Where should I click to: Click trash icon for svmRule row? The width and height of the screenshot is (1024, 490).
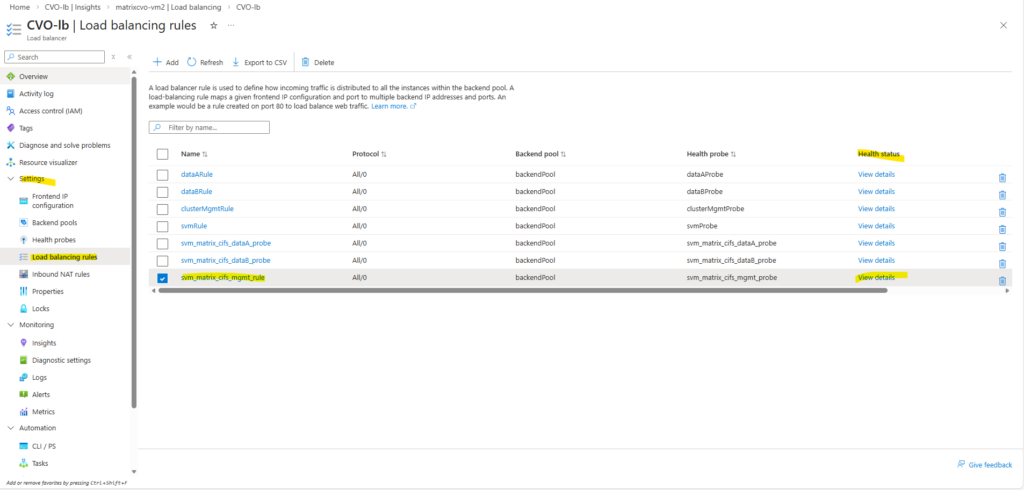pos(1002,229)
